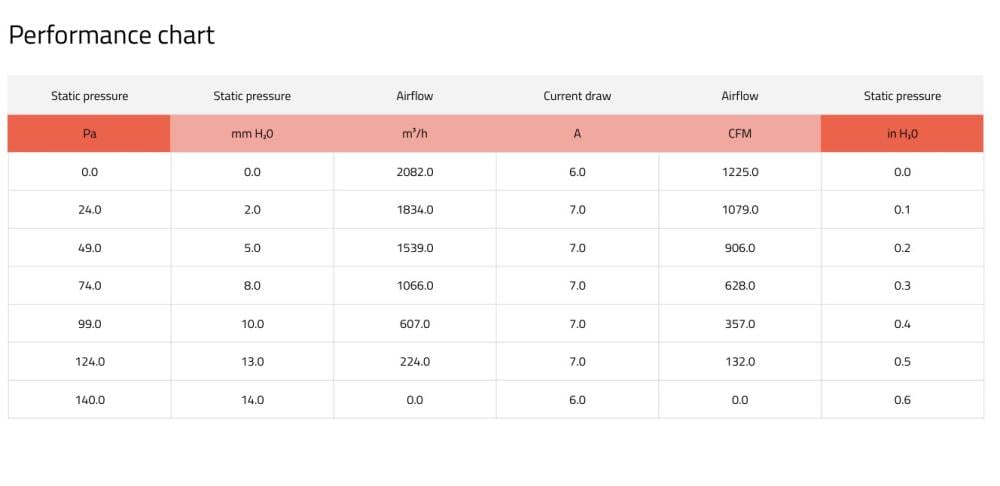The image size is (1000, 486).
Task: Click the 132.0 CFM cell
Action: click(x=740, y=362)
